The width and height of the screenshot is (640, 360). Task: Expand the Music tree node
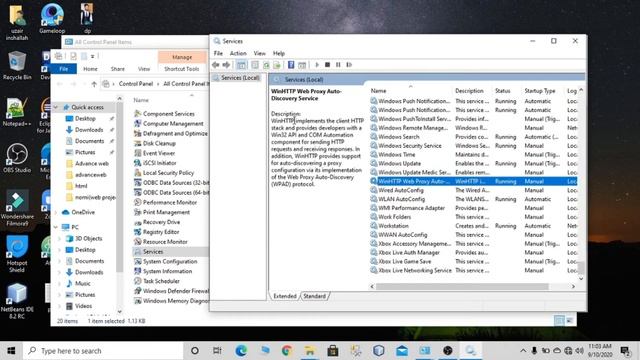60,283
